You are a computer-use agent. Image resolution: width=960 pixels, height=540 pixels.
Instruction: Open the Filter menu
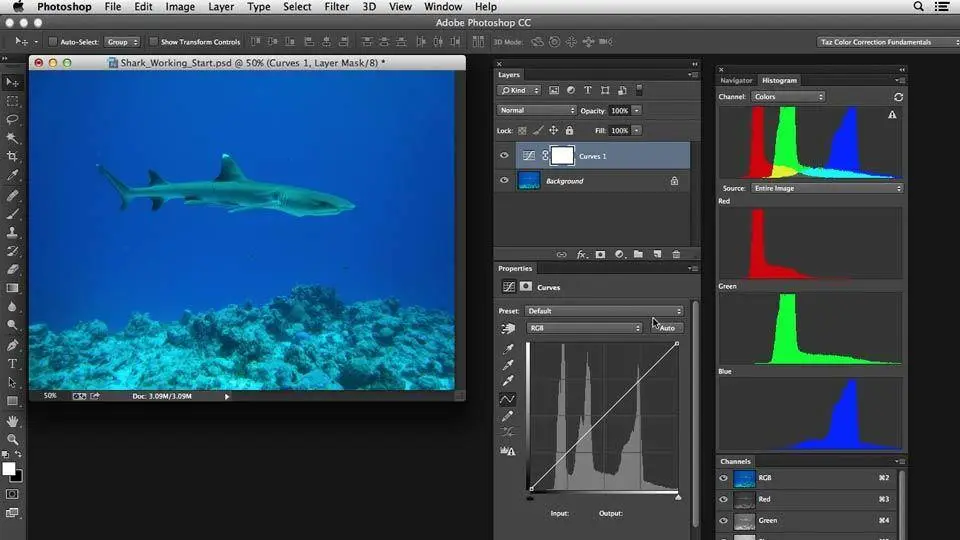(337, 7)
